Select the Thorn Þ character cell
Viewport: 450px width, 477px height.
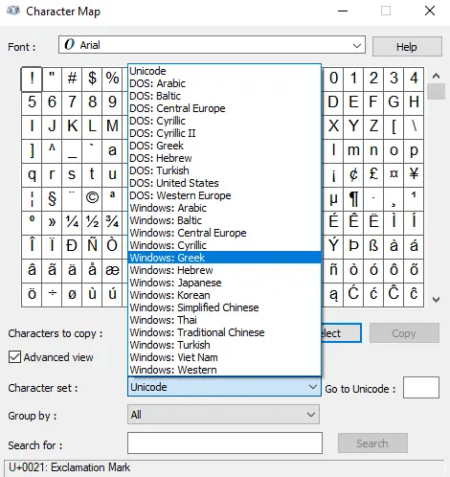(x=353, y=246)
